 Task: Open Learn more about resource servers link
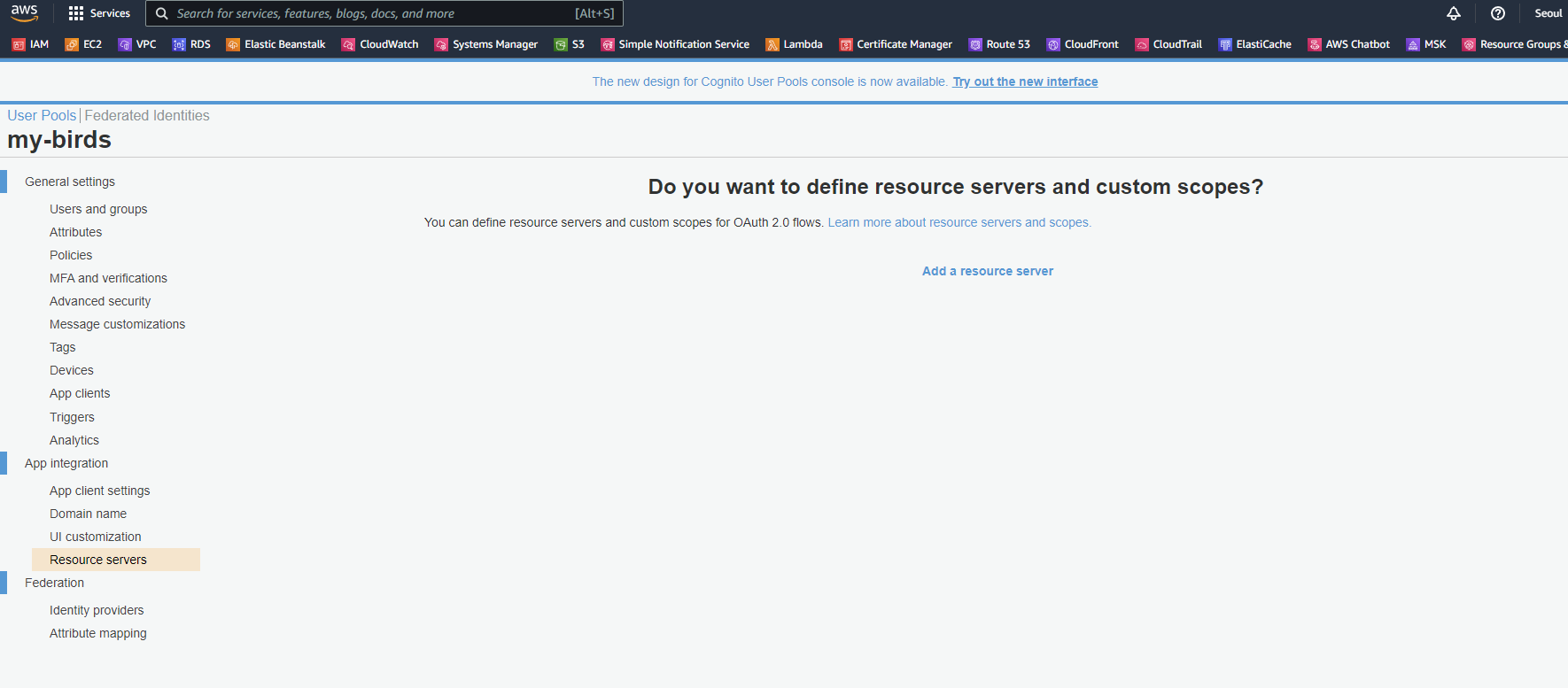[x=959, y=222]
